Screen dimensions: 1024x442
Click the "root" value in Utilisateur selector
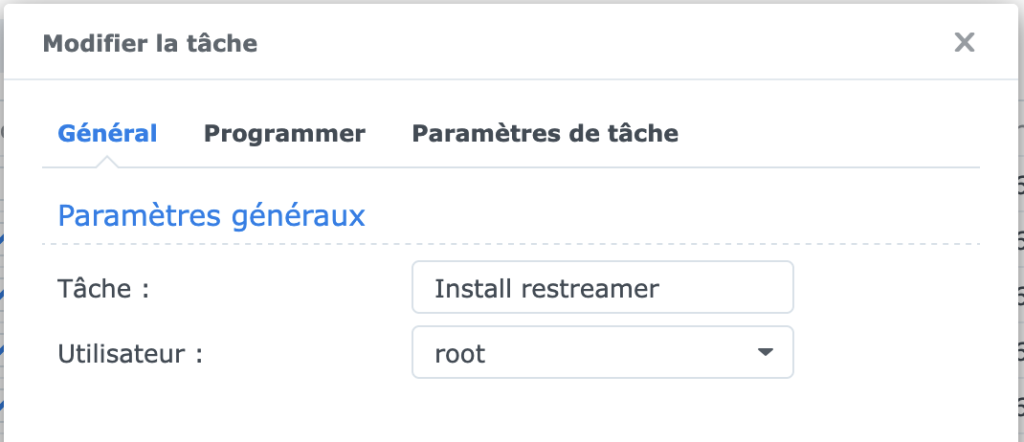click(x=460, y=353)
